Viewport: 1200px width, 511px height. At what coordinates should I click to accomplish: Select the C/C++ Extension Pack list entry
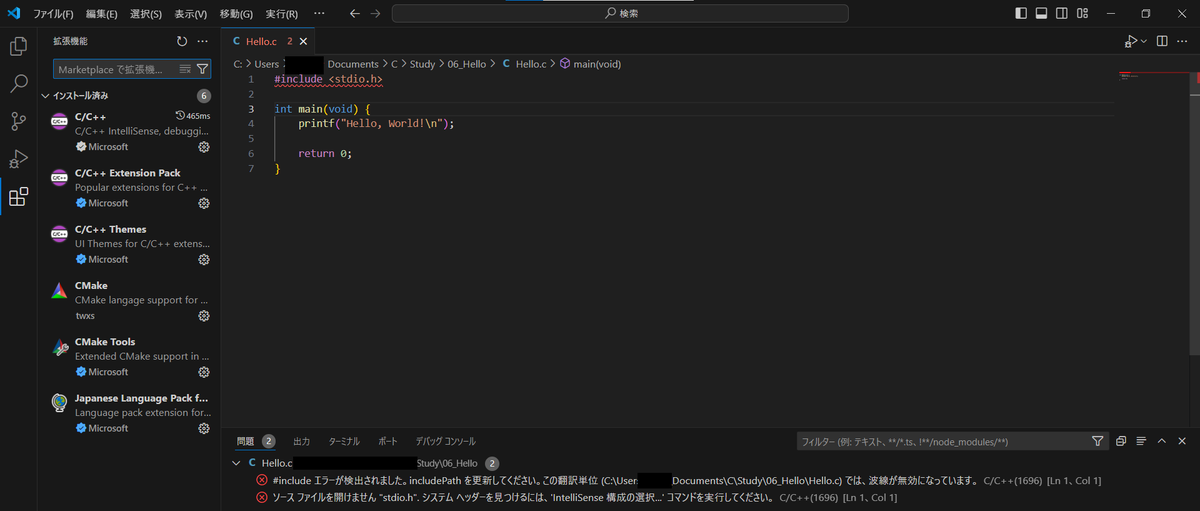(x=127, y=188)
